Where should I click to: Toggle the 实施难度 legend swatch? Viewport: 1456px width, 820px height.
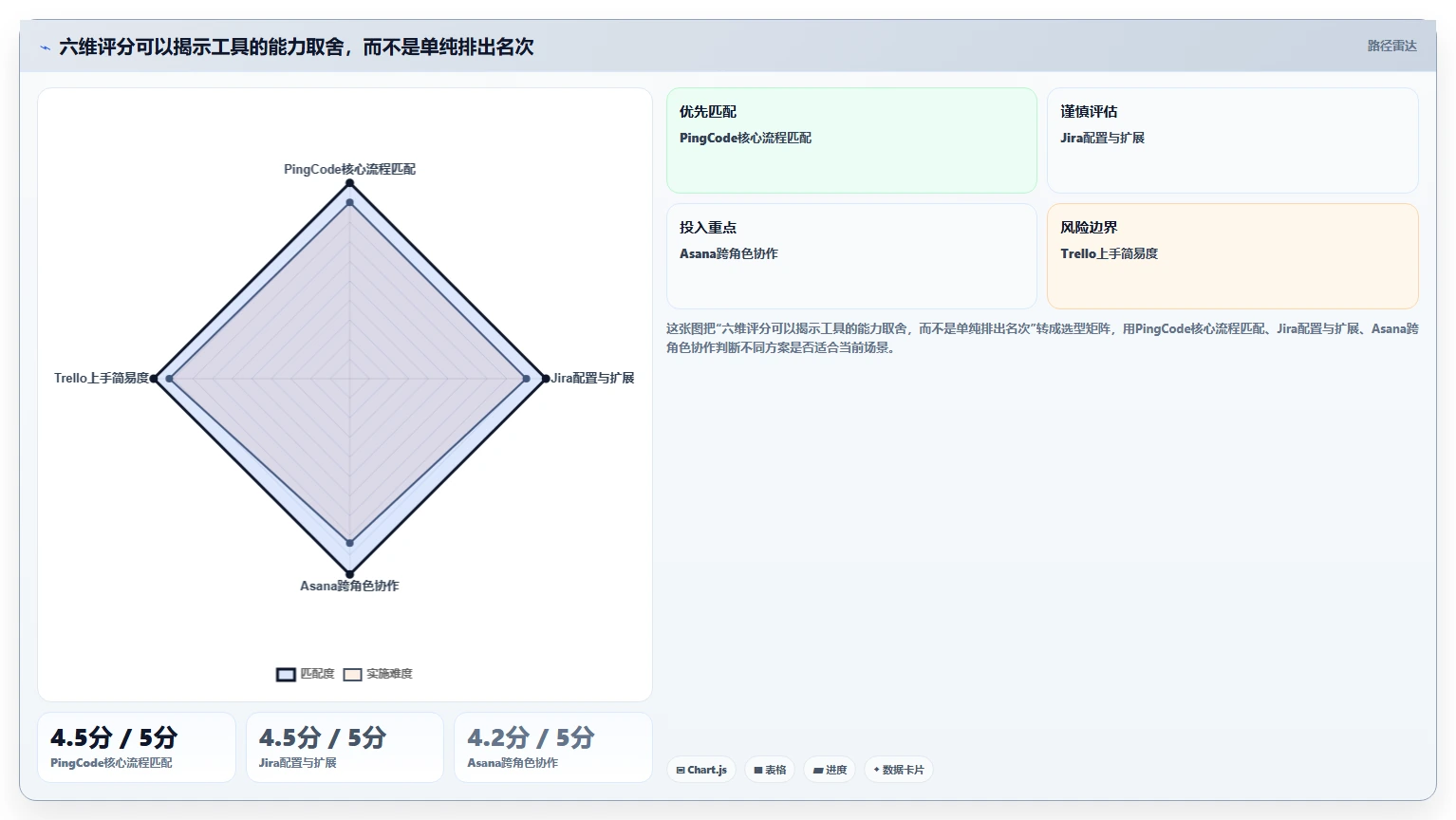352,675
